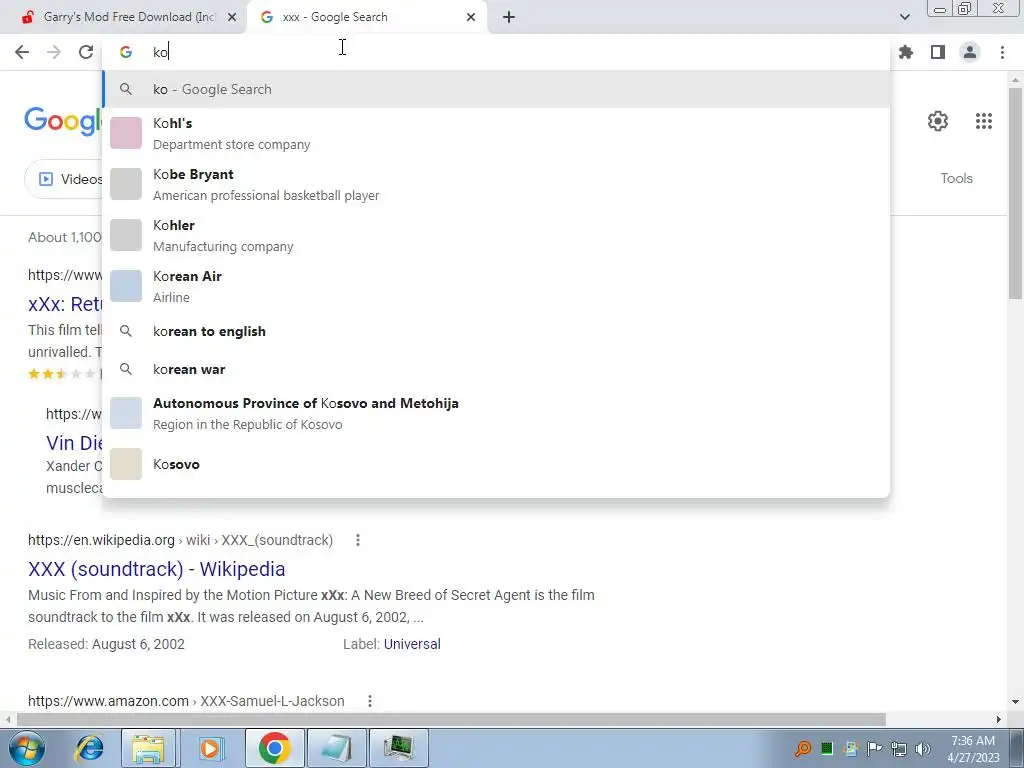Select the xxx - Google Search tab
The image size is (1024, 768).
pyautogui.click(x=366, y=17)
